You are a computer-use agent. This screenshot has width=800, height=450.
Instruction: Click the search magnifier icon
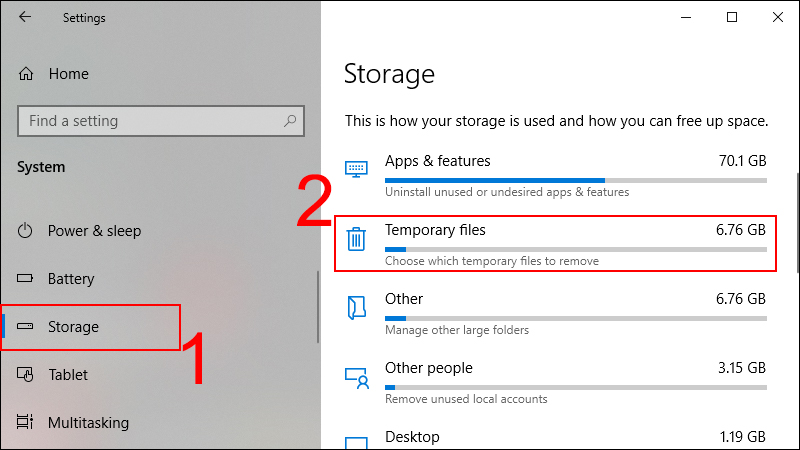click(x=290, y=121)
